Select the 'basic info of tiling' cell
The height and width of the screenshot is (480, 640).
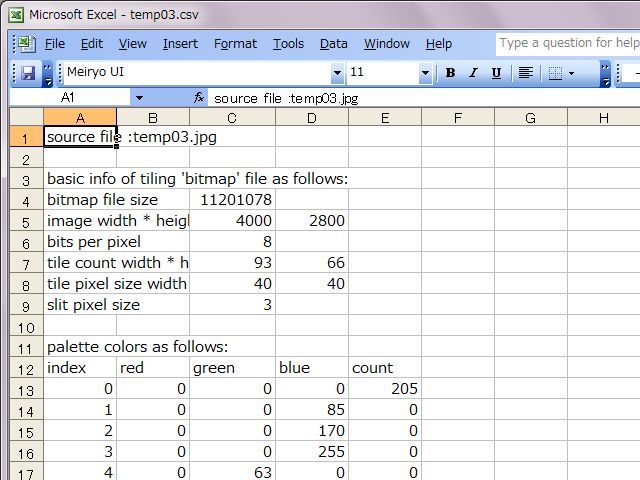coord(80,179)
